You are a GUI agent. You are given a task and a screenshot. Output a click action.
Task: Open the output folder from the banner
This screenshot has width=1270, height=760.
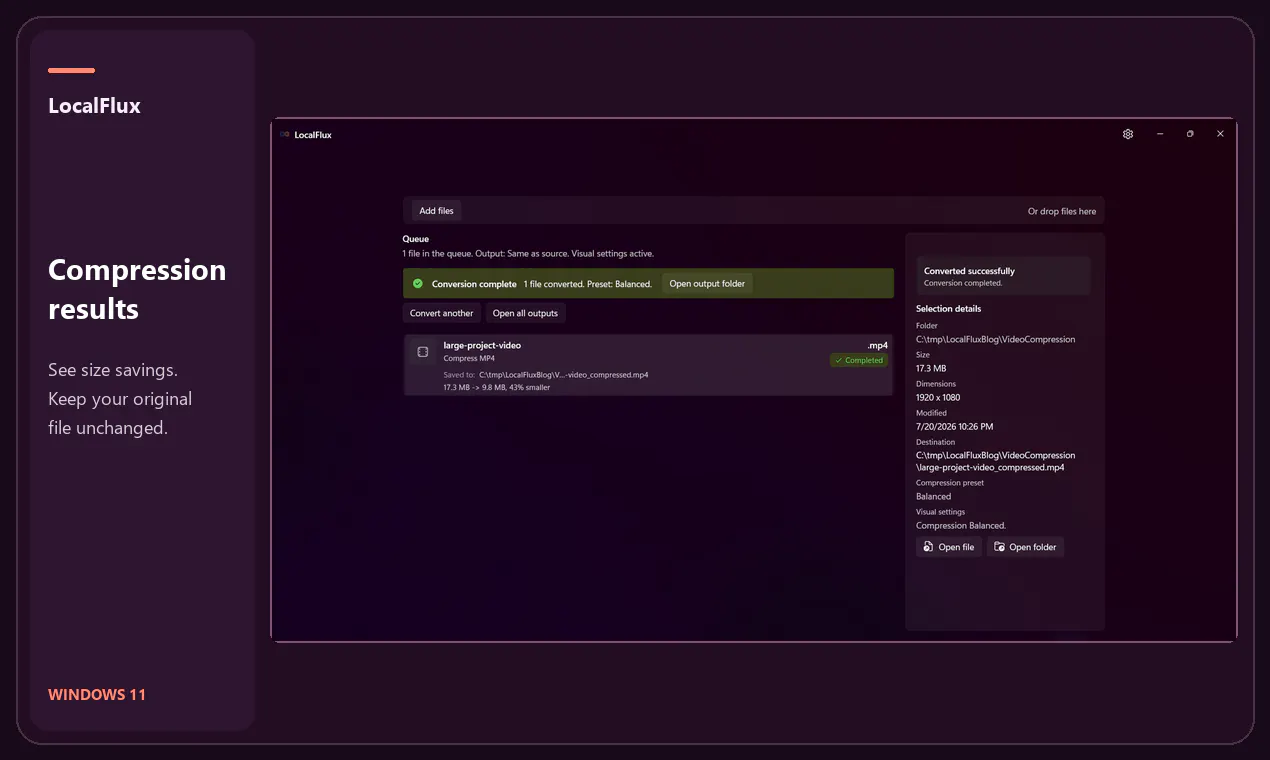click(x=707, y=284)
